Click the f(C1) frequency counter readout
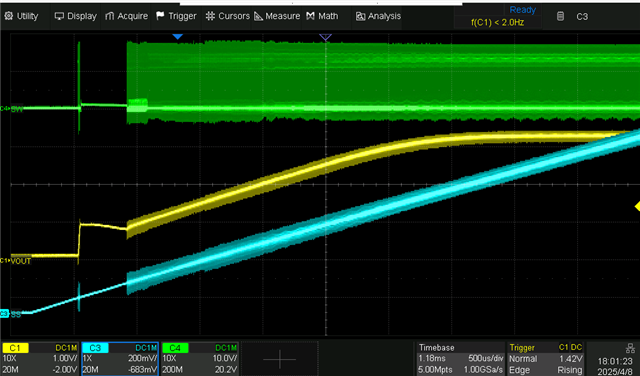The height and width of the screenshot is (376, 640). [x=498, y=23]
